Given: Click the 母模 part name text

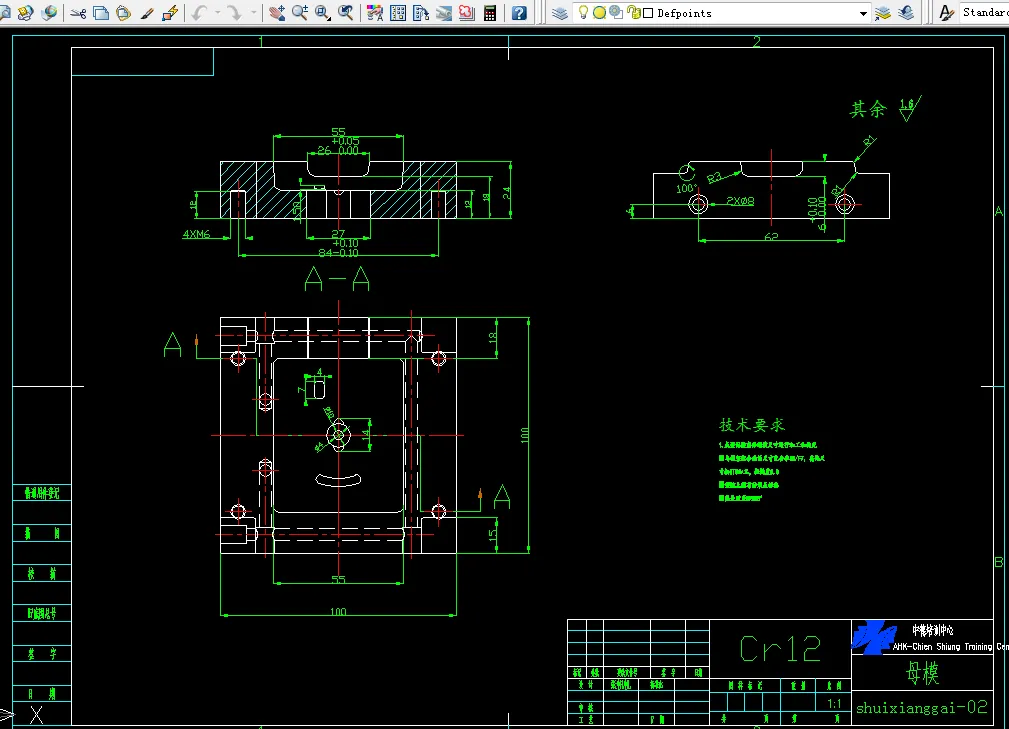Looking at the screenshot, I should pos(922,674).
